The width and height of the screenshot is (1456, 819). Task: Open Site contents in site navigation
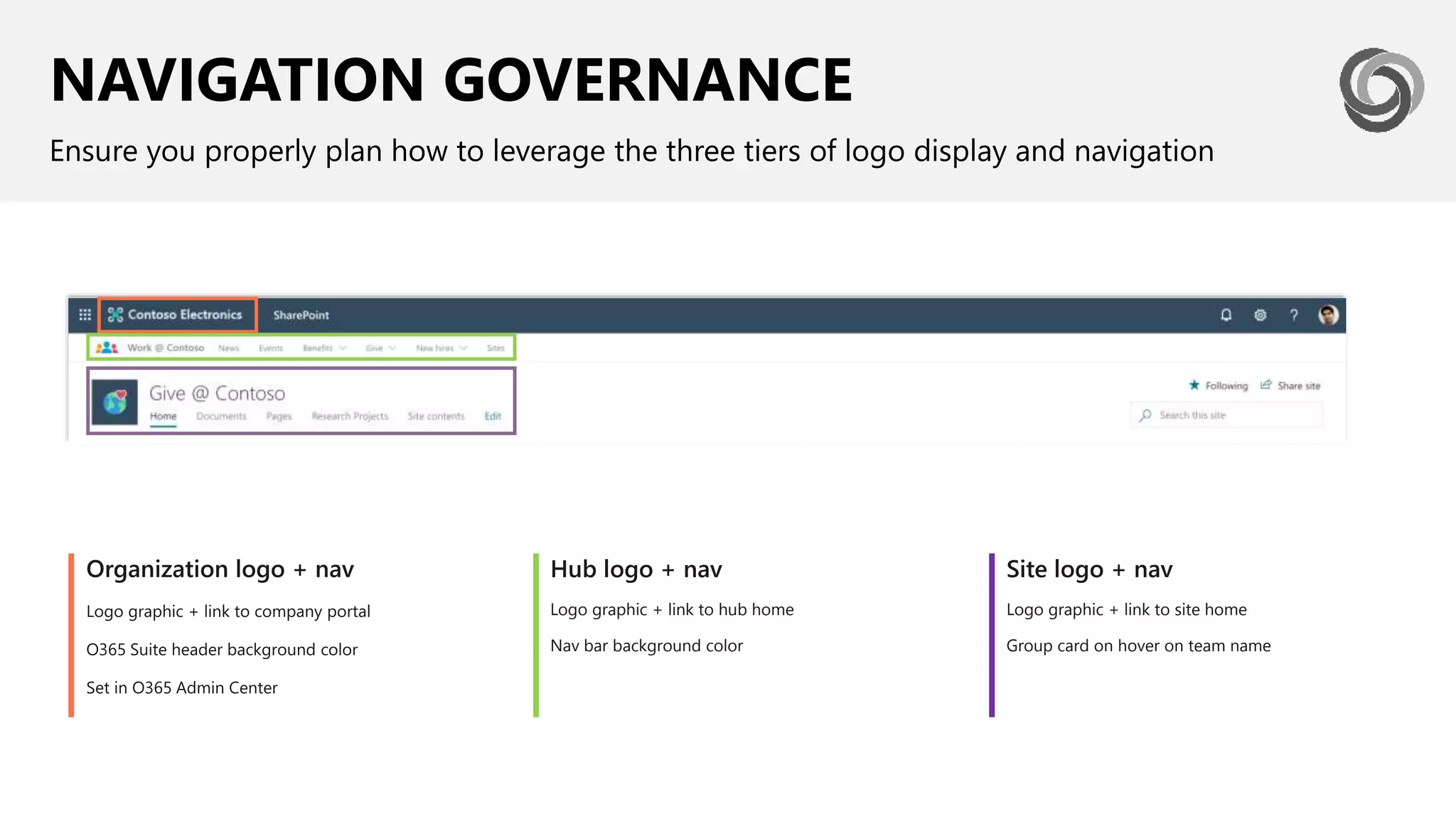pyautogui.click(x=436, y=417)
